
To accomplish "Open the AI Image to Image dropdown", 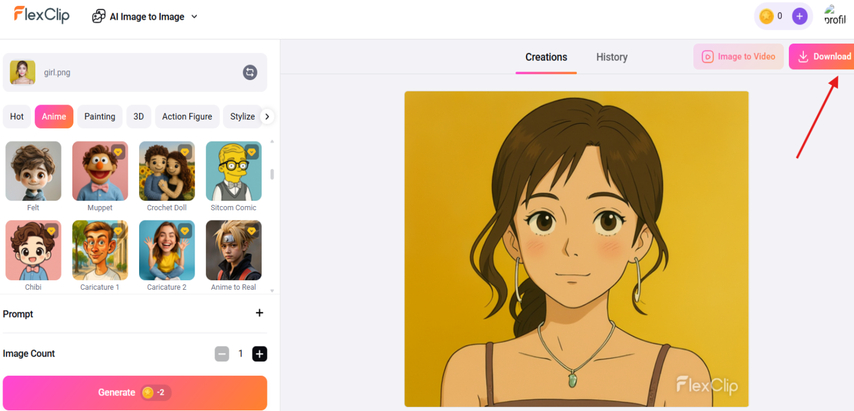I will 145,16.
